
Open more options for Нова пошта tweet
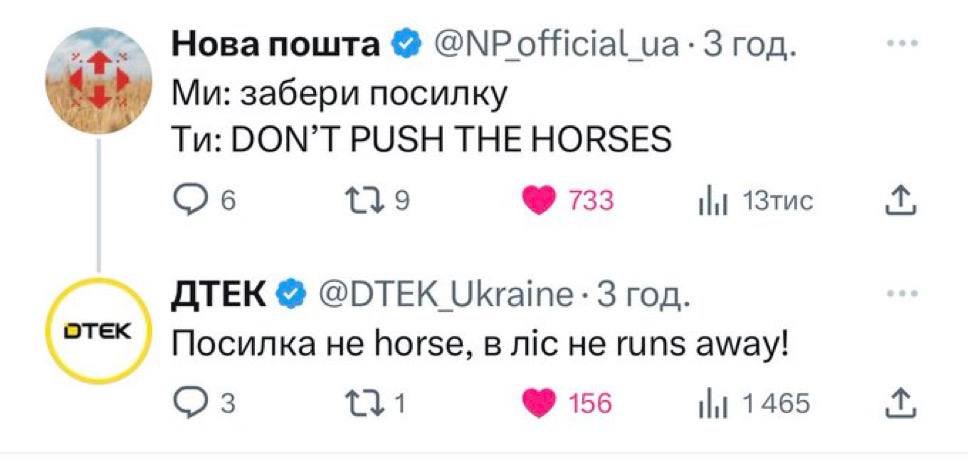[x=901, y=45]
